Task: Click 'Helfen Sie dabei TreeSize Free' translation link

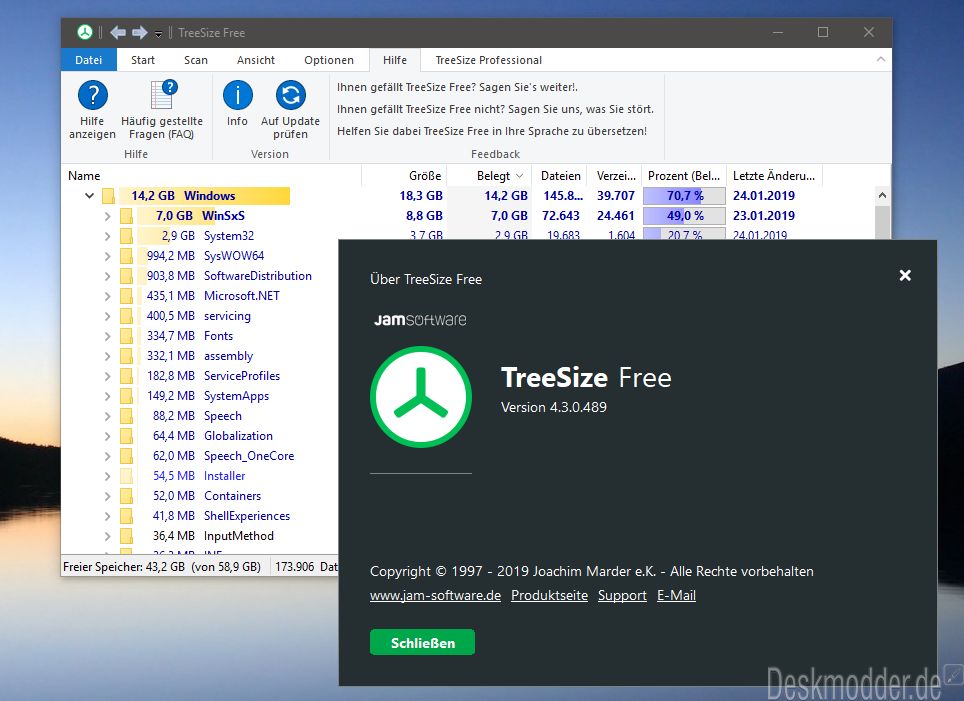Action: (x=492, y=131)
